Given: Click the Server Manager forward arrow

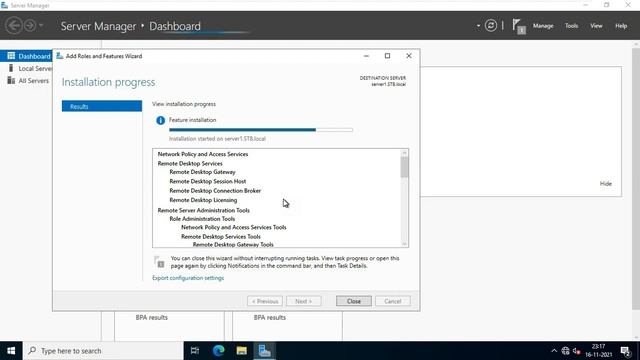Looking at the screenshot, I should (30, 25).
